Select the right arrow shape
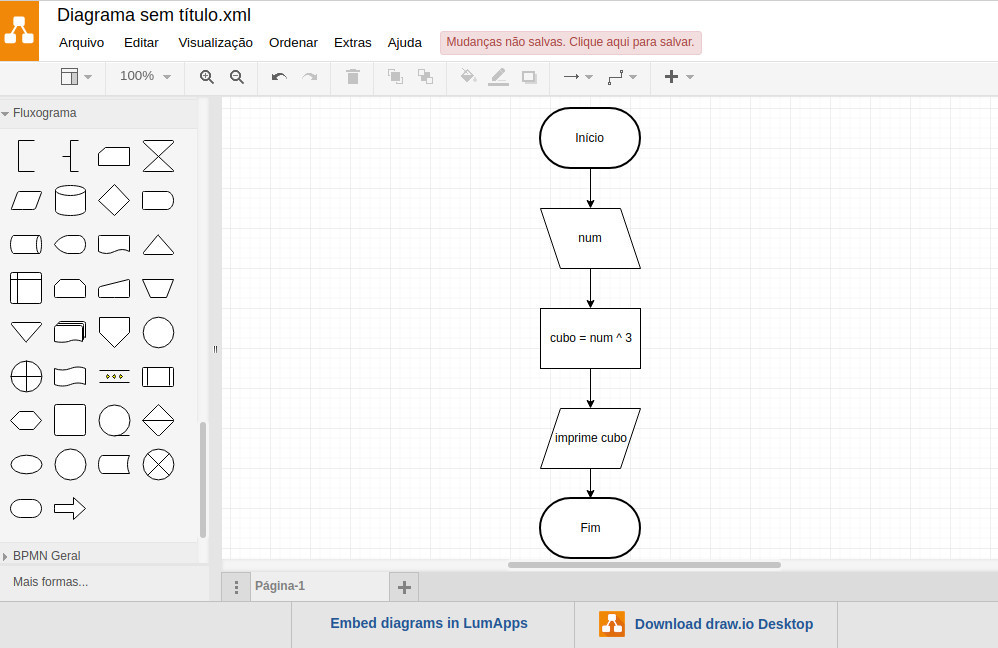998x648 pixels. point(70,509)
